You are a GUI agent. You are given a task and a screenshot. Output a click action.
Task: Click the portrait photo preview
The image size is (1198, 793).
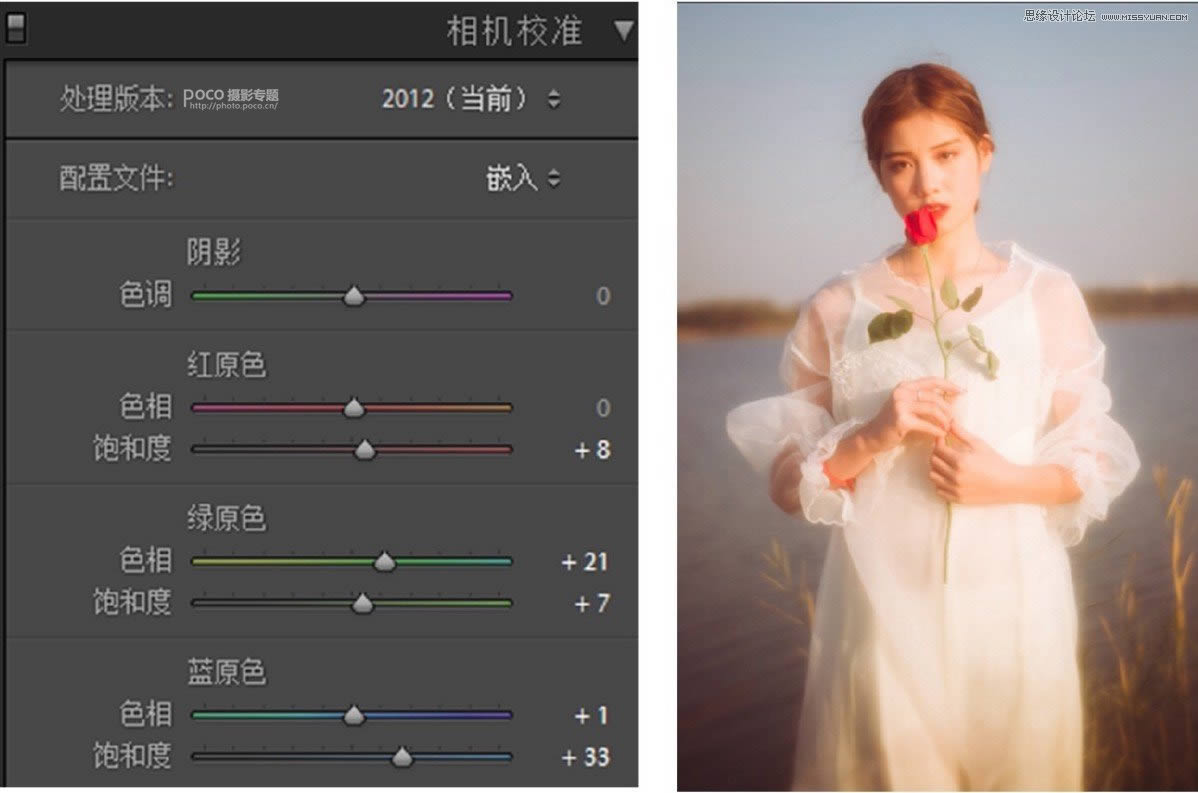click(937, 396)
